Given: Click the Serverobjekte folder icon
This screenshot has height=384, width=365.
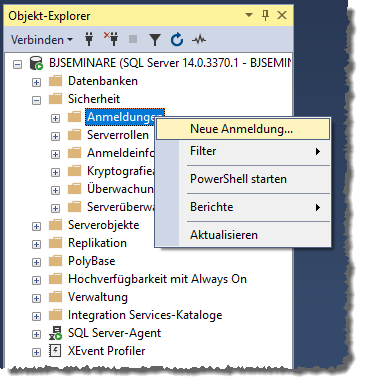Looking at the screenshot, I should 55,225.
